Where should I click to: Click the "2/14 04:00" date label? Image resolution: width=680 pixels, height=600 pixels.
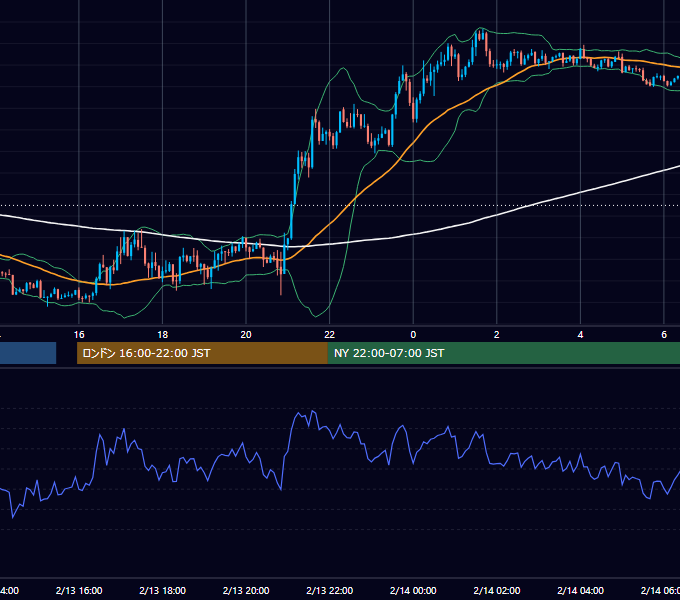click(580, 590)
